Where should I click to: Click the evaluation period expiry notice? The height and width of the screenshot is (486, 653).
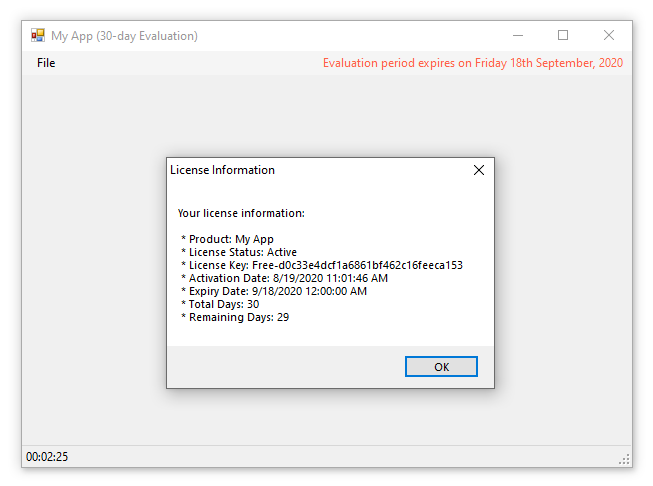point(472,63)
